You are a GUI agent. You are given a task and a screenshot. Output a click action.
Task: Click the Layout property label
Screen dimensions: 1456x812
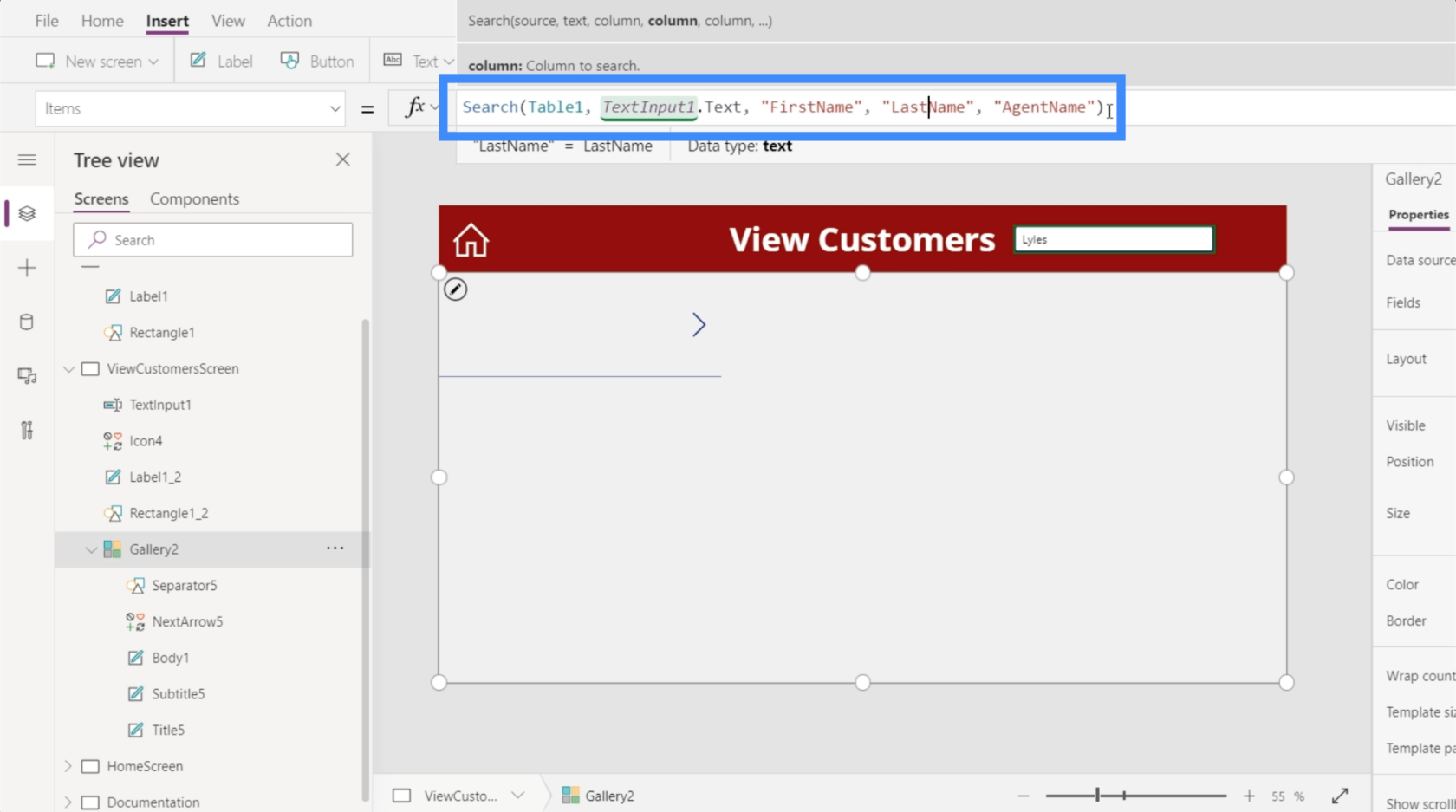1406,359
